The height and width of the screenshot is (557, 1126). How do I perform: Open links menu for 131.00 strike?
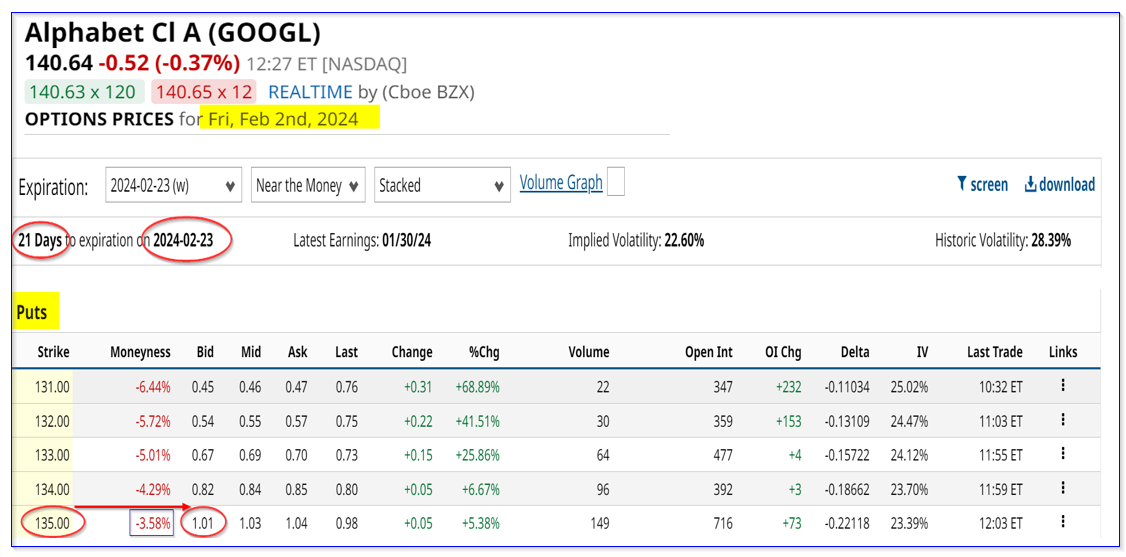[1063, 386]
